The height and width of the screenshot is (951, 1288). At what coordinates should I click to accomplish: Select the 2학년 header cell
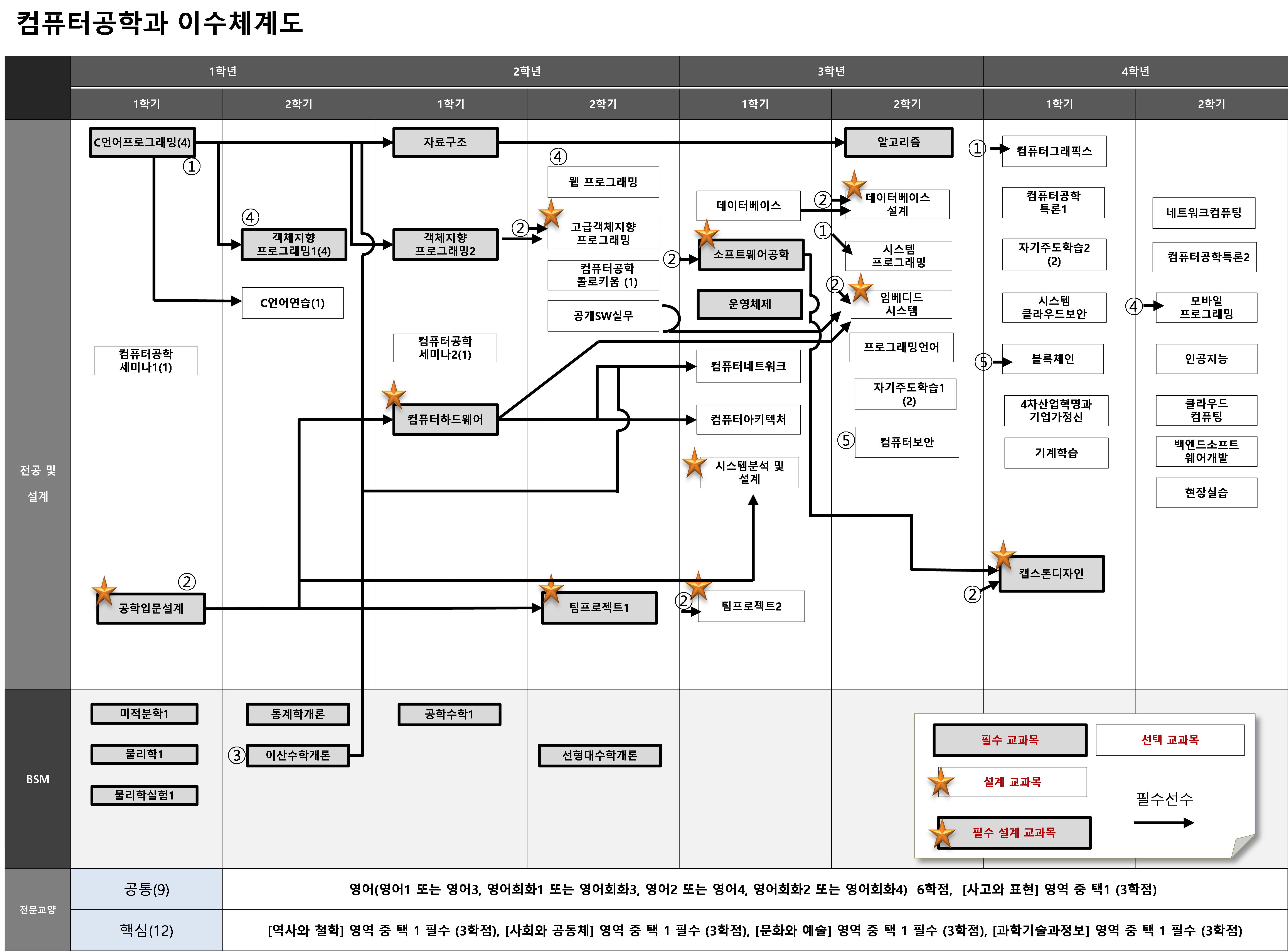pyautogui.click(x=527, y=71)
